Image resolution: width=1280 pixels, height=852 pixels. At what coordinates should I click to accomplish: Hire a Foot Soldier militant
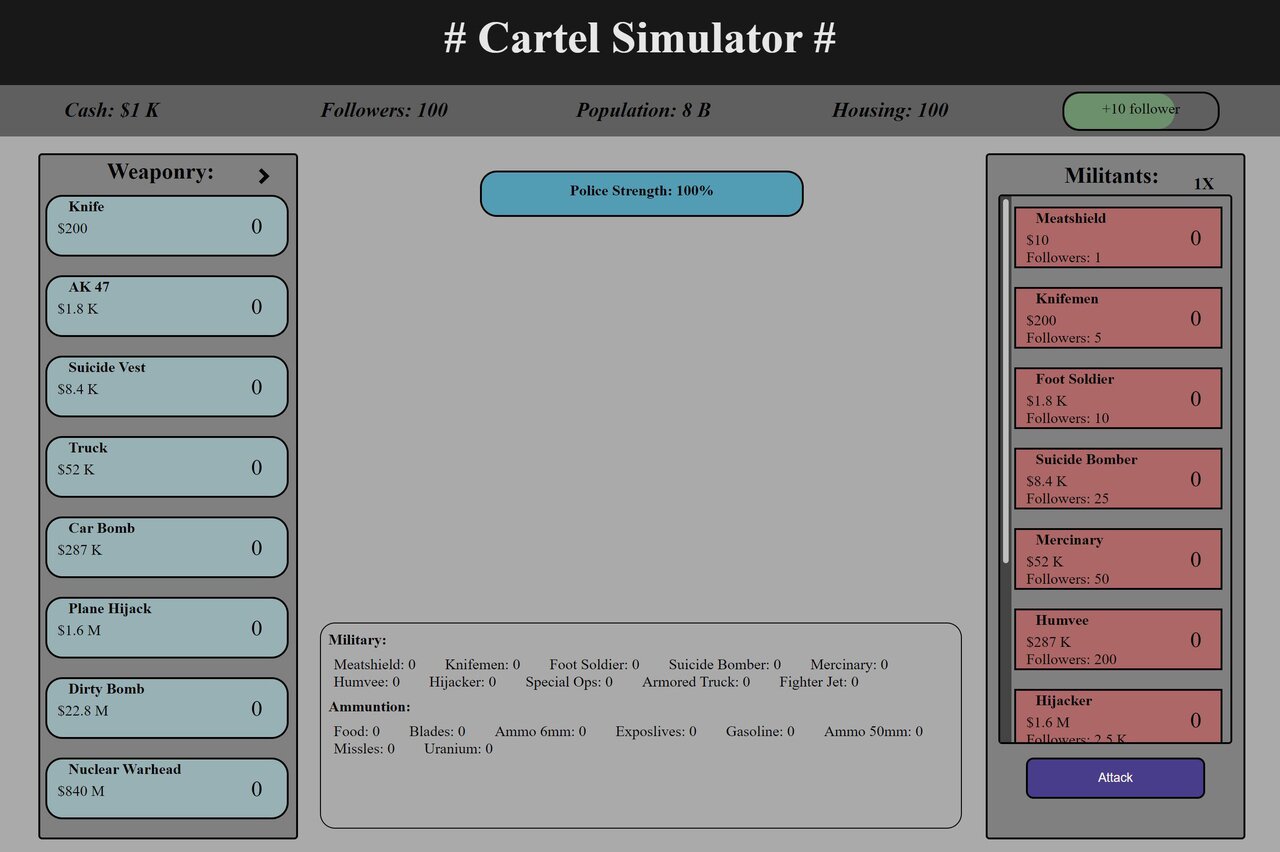[1117, 398]
